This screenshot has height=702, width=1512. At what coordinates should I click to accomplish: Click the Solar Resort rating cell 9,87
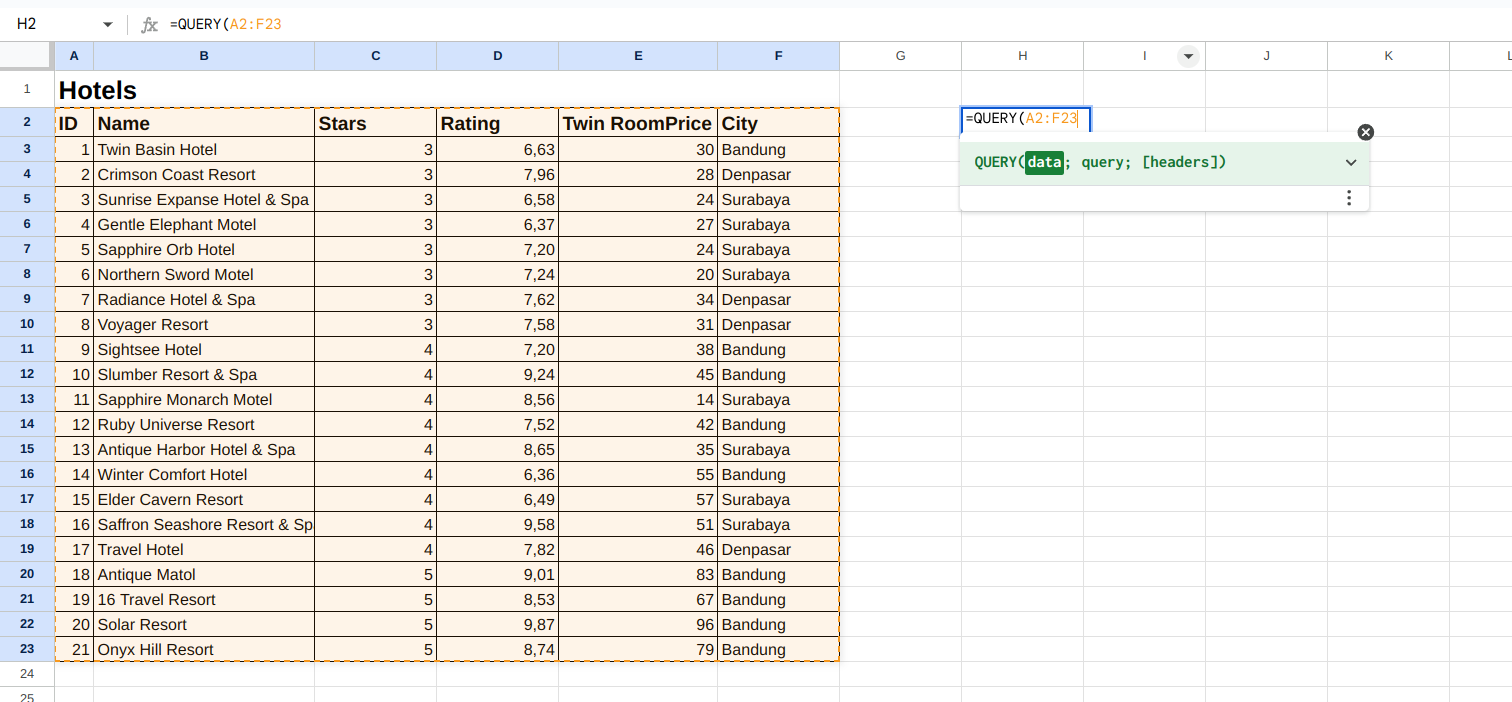coord(498,625)
